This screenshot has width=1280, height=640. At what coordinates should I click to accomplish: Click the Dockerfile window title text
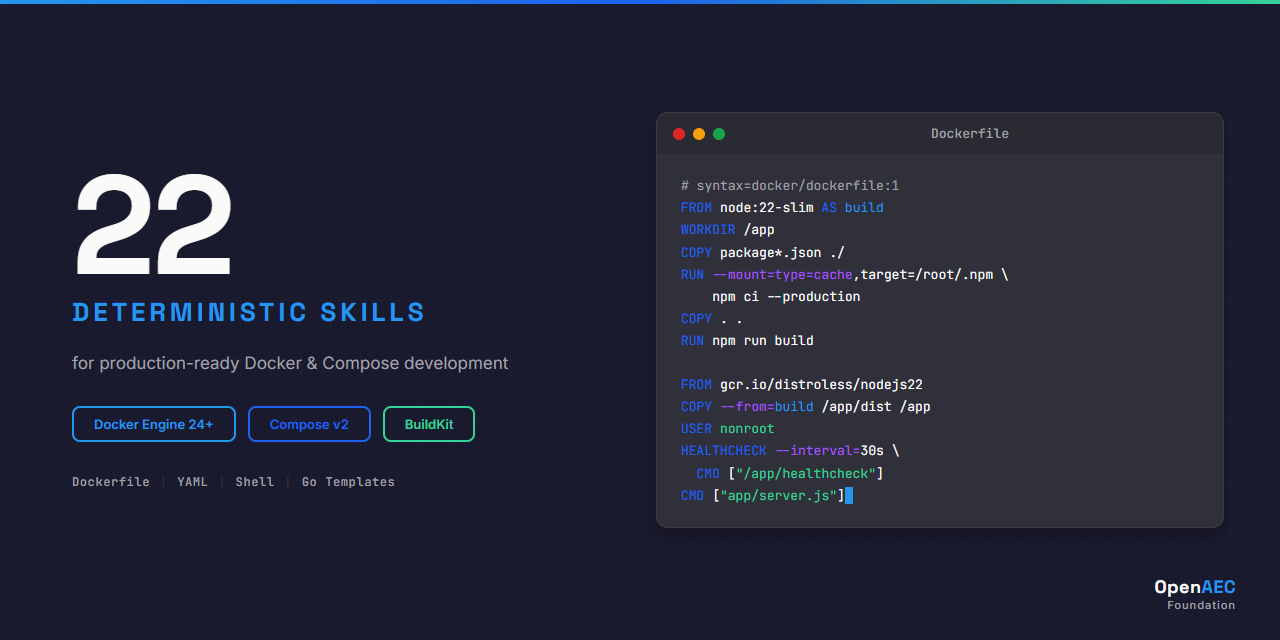[970, 133]
